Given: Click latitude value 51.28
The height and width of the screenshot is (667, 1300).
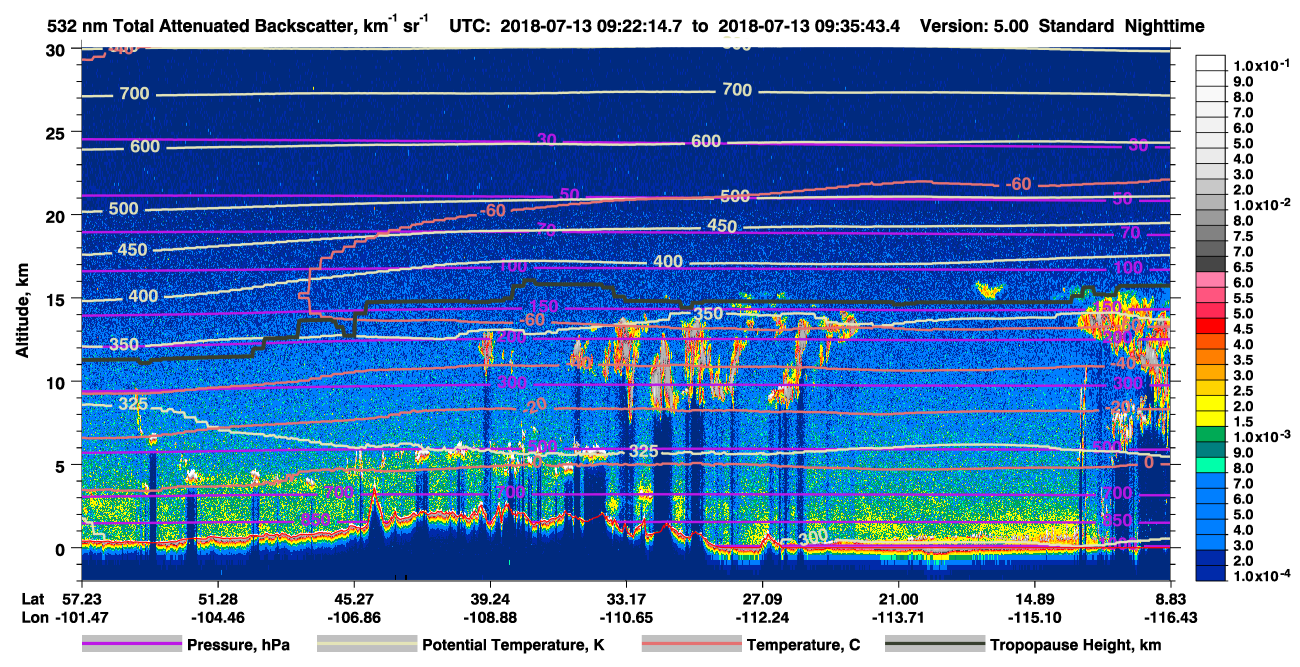Looking at the screenshot, I should 217,599.
